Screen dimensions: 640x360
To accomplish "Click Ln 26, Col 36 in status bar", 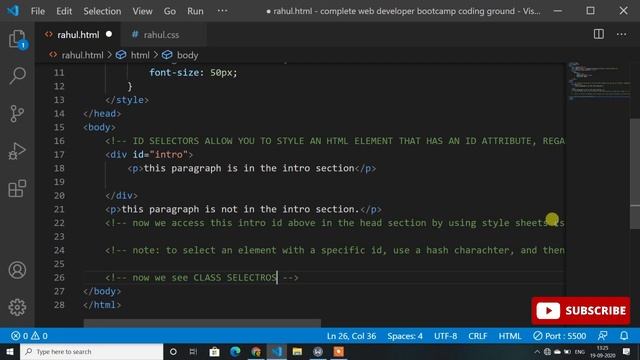I will (x=351, y=336).
